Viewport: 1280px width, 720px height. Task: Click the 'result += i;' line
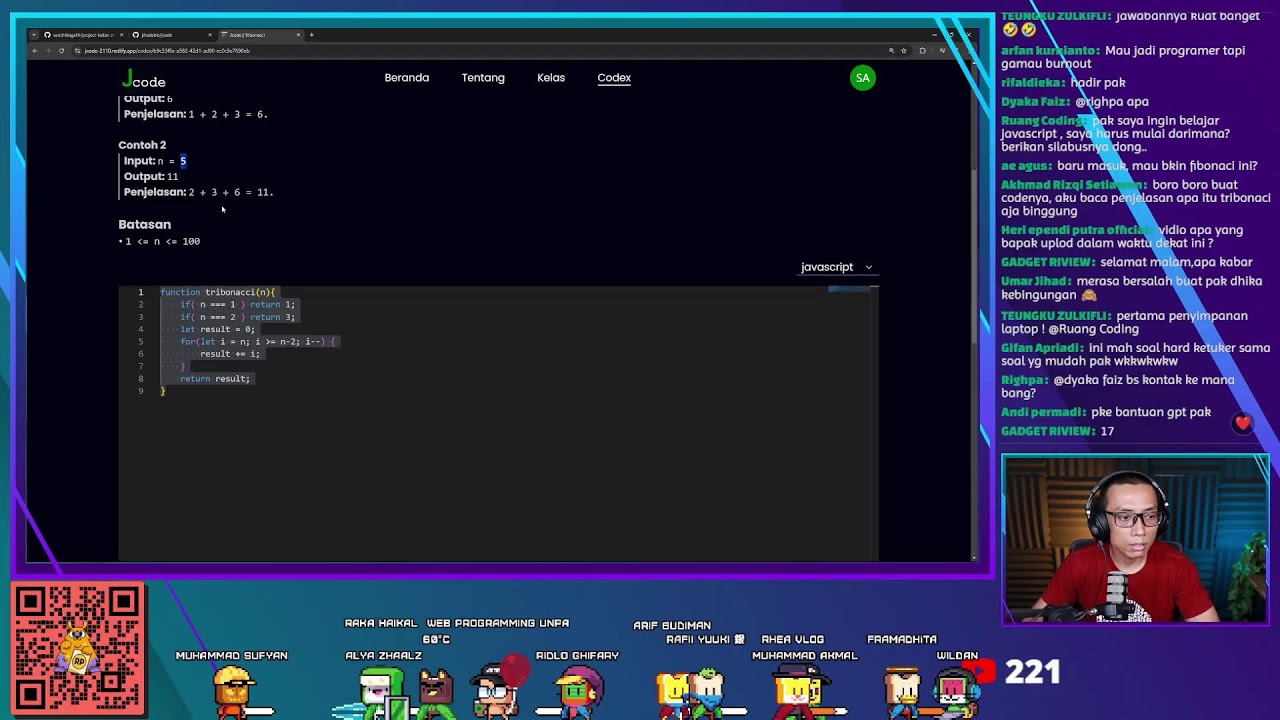[x=230, y=353]
